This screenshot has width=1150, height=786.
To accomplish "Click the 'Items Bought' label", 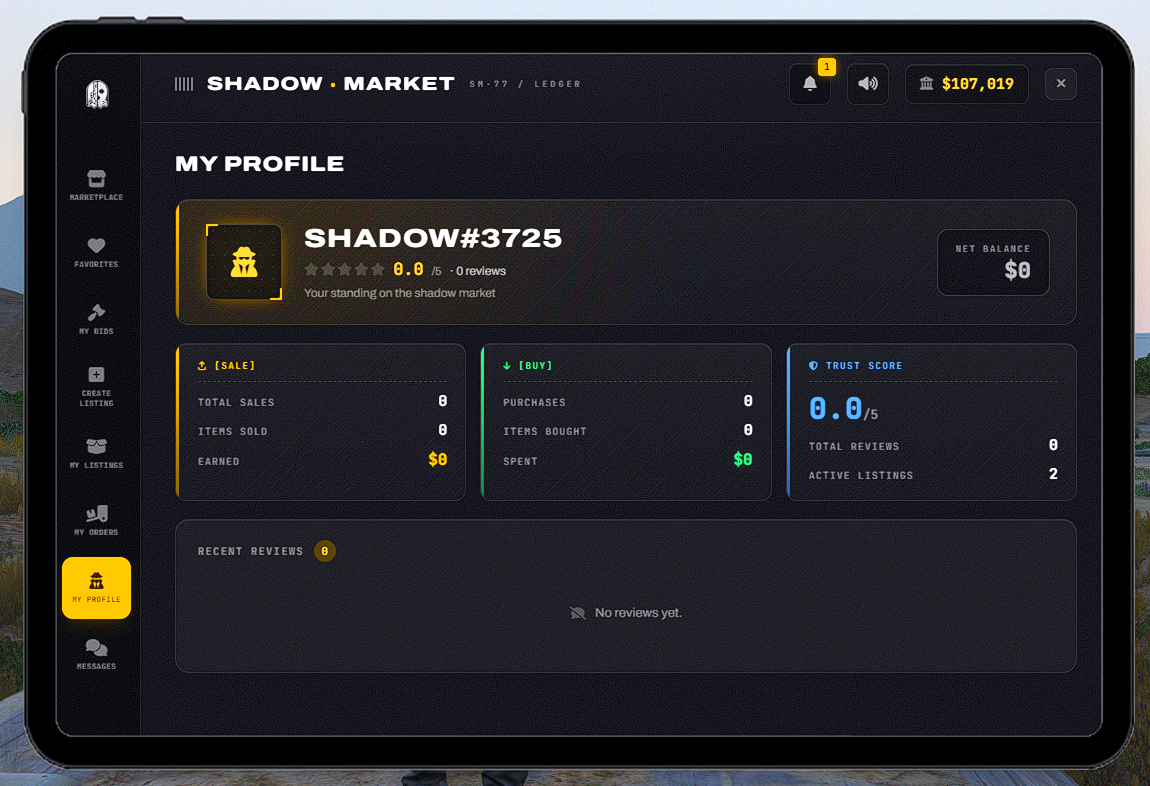I will 545,432.
